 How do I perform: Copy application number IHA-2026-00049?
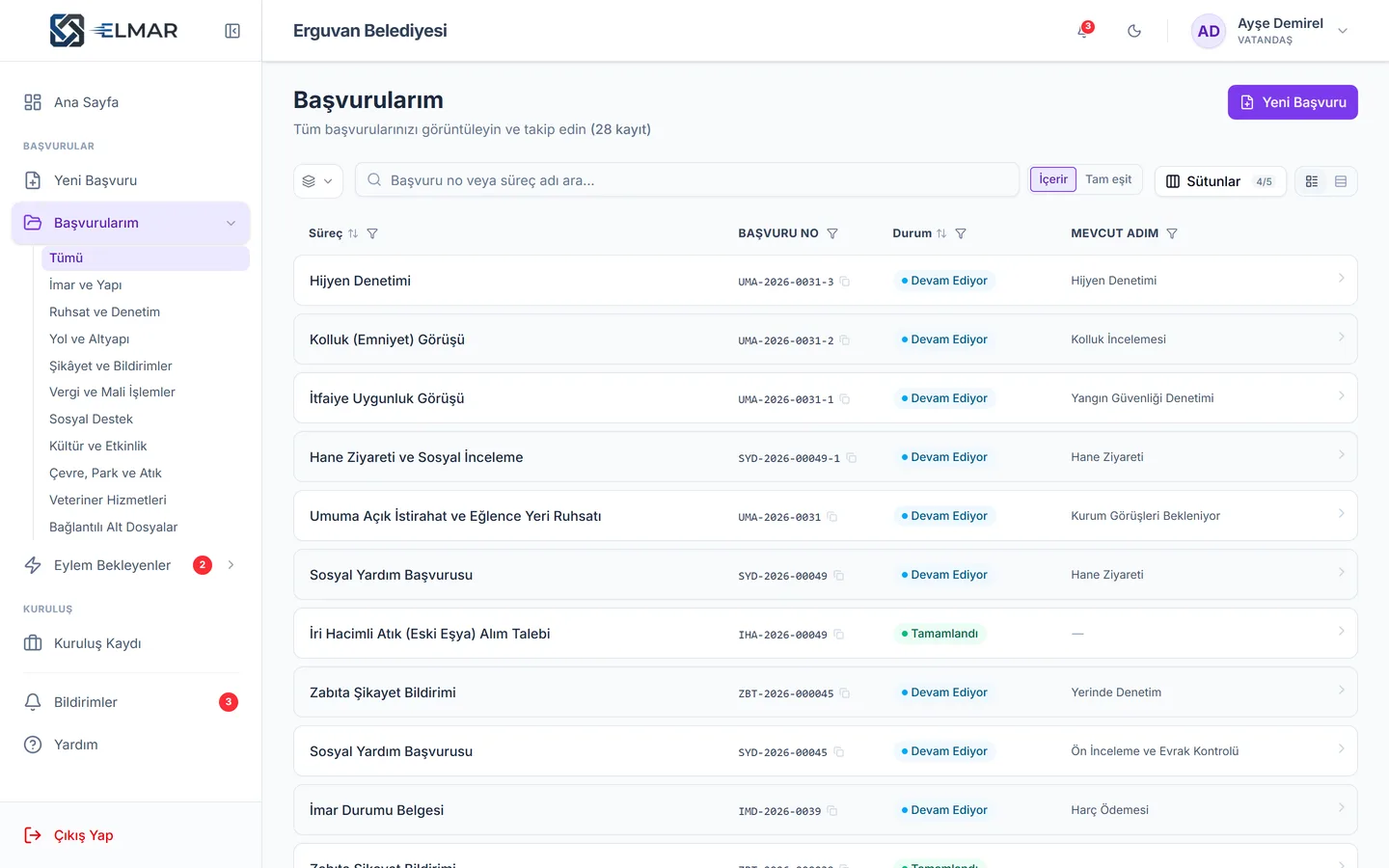(x=838, y=635)
